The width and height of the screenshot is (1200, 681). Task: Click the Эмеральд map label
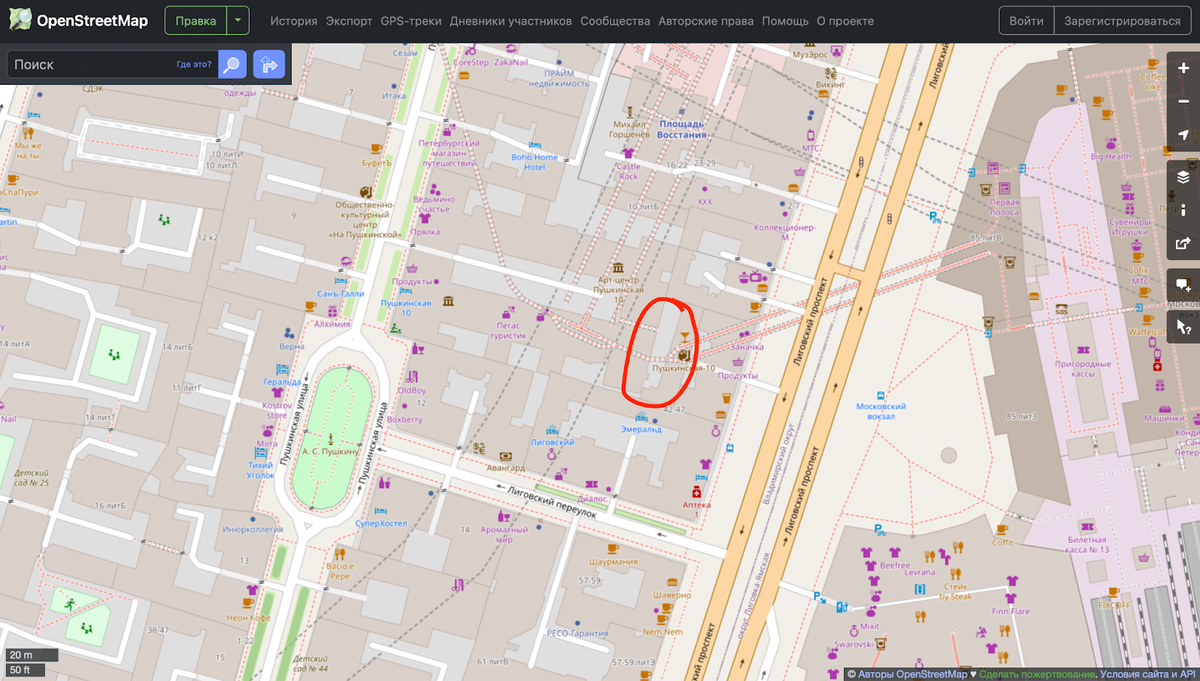click(641, 429)
